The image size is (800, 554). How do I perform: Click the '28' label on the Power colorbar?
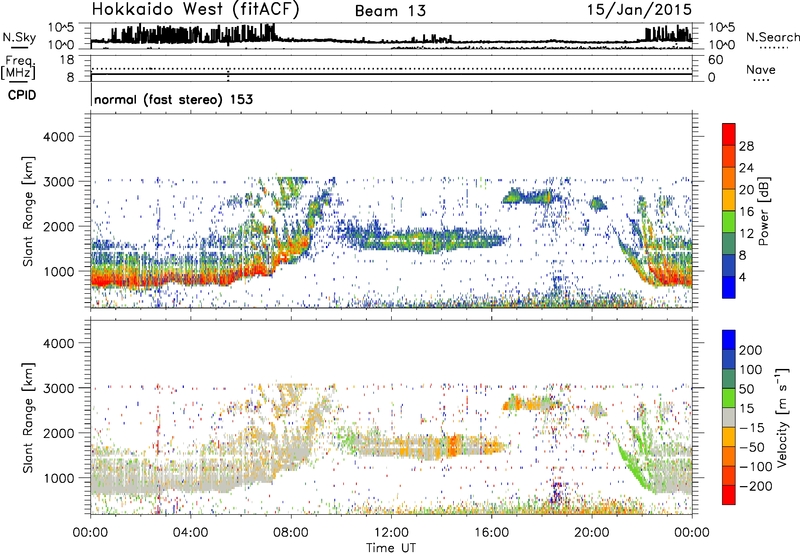[x=746, y=146]
